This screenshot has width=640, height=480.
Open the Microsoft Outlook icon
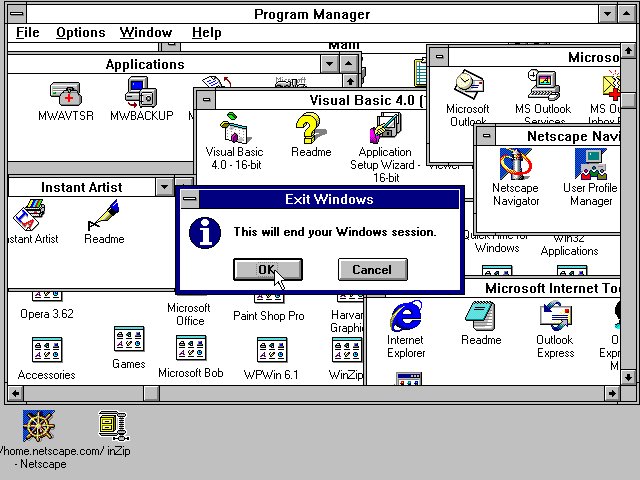point(469,85)
